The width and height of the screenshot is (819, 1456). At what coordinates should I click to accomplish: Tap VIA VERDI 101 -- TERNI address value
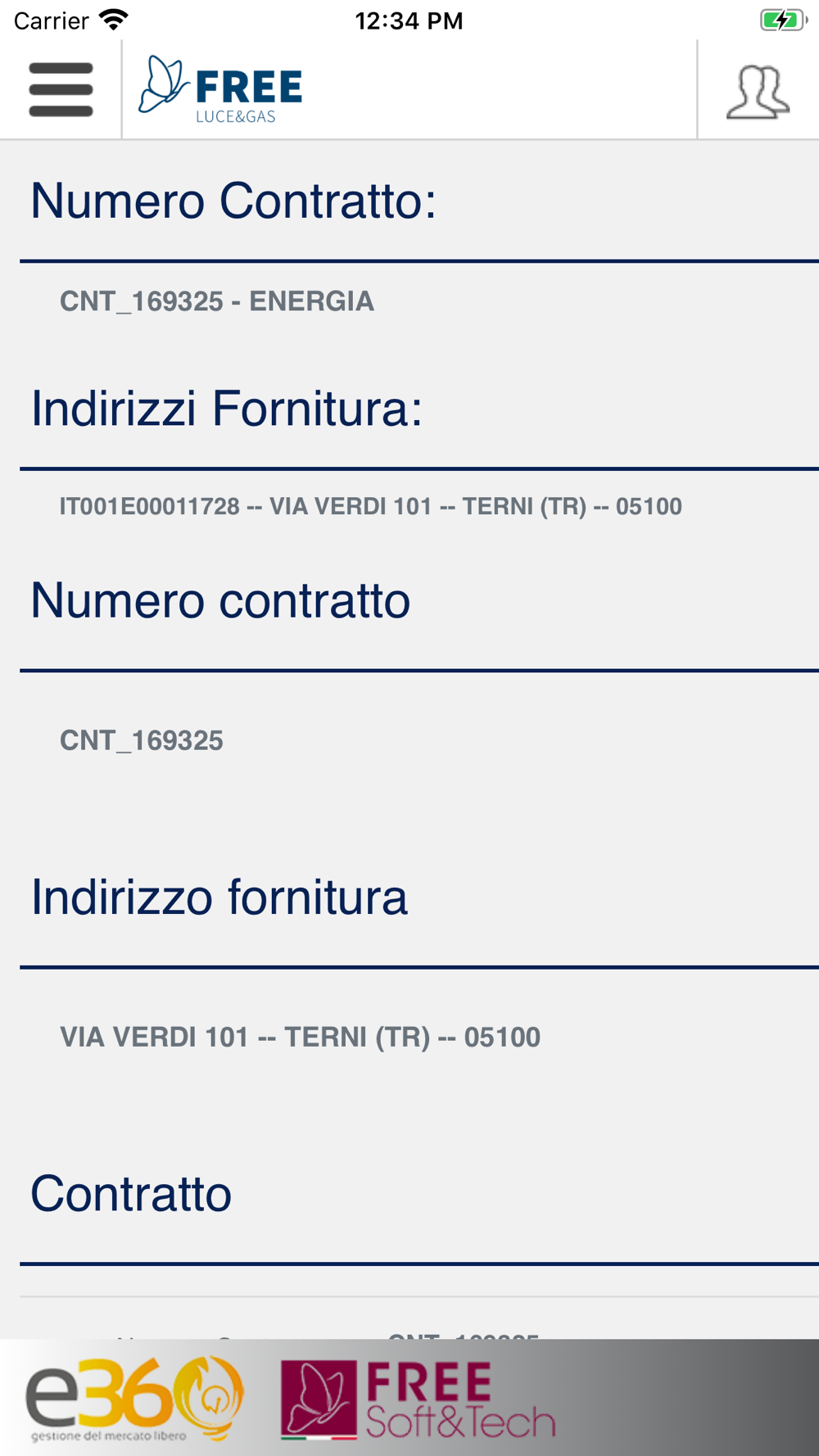click(300, 1037)
